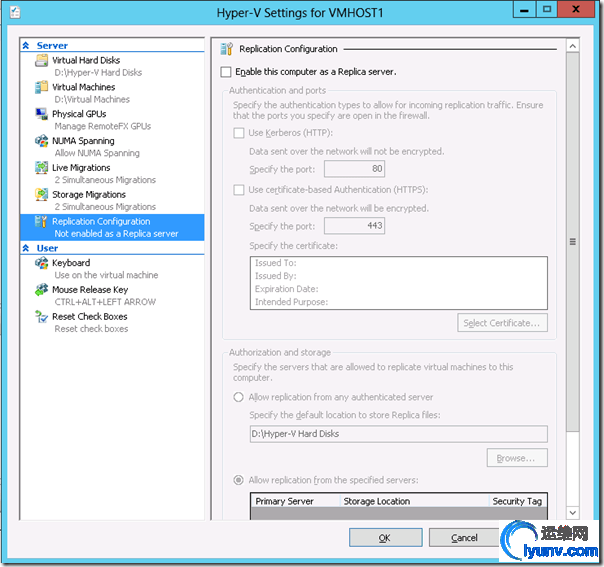The width and height of the screenshot is (604, 567).
Task: Click 'CTRL+ALT+LEFT ARROW' text
Action: click(105, 302)
